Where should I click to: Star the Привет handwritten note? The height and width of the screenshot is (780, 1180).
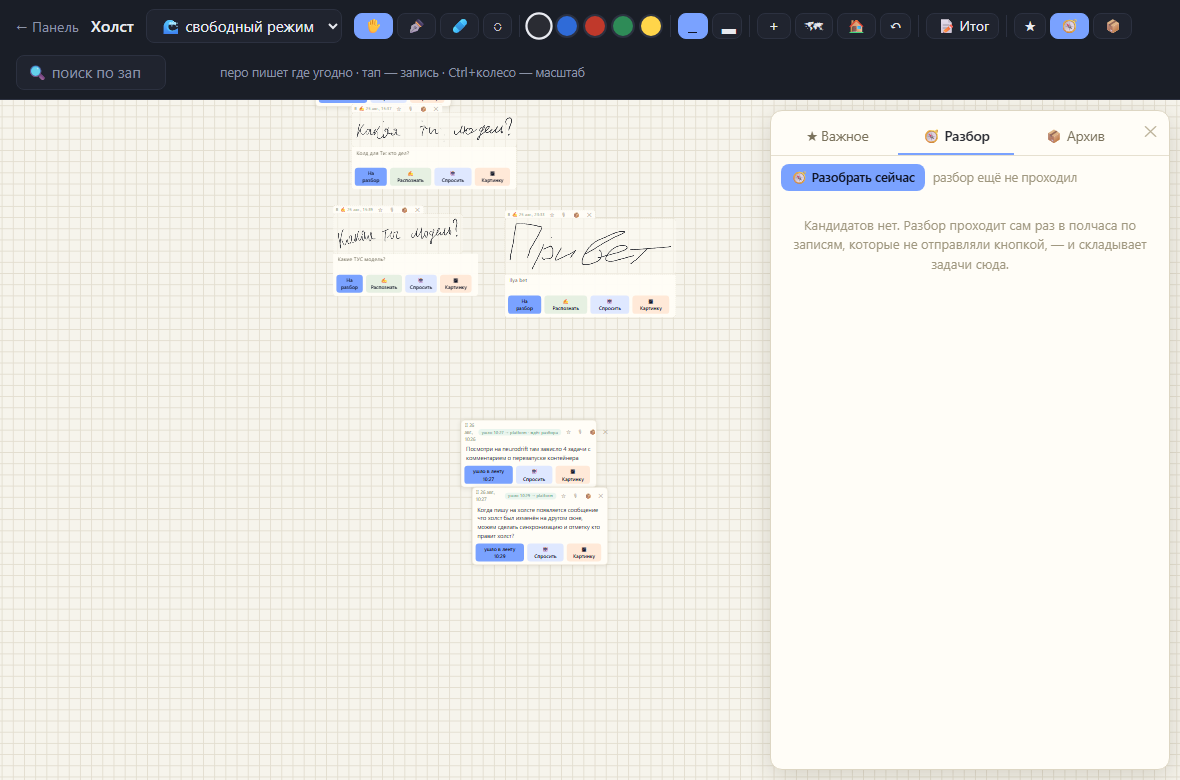(552, 215)
